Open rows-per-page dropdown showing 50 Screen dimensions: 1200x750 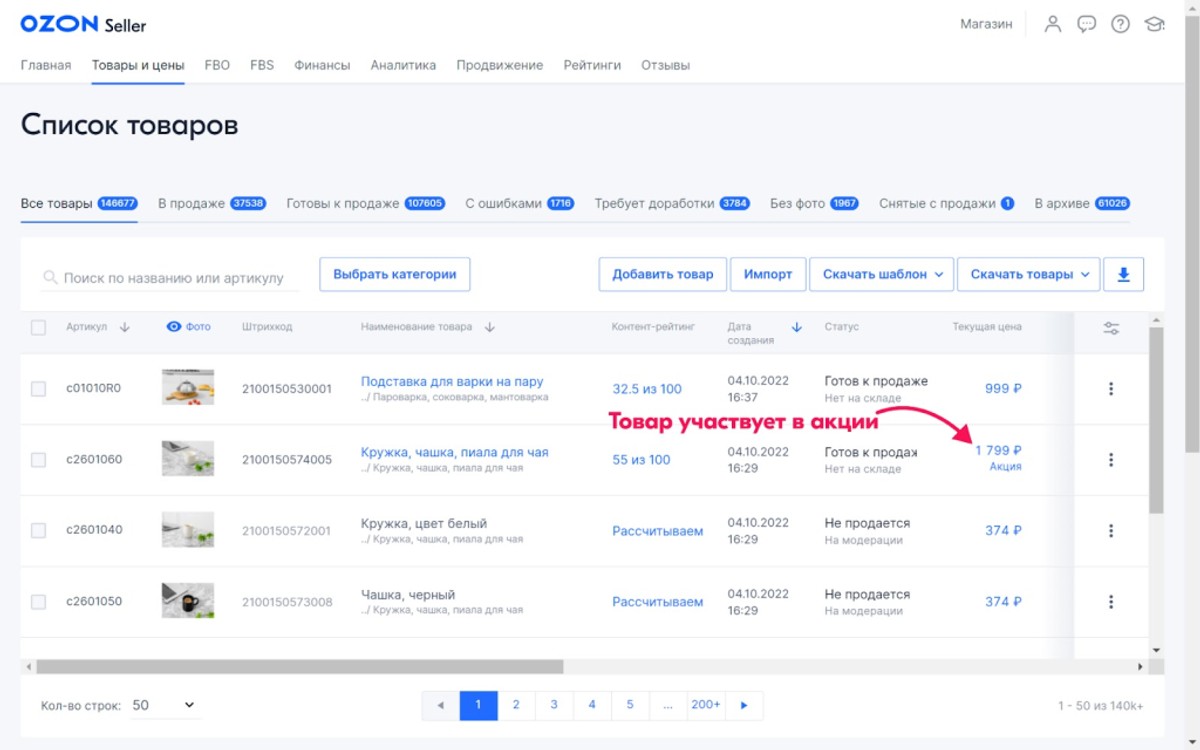point(164,705)
